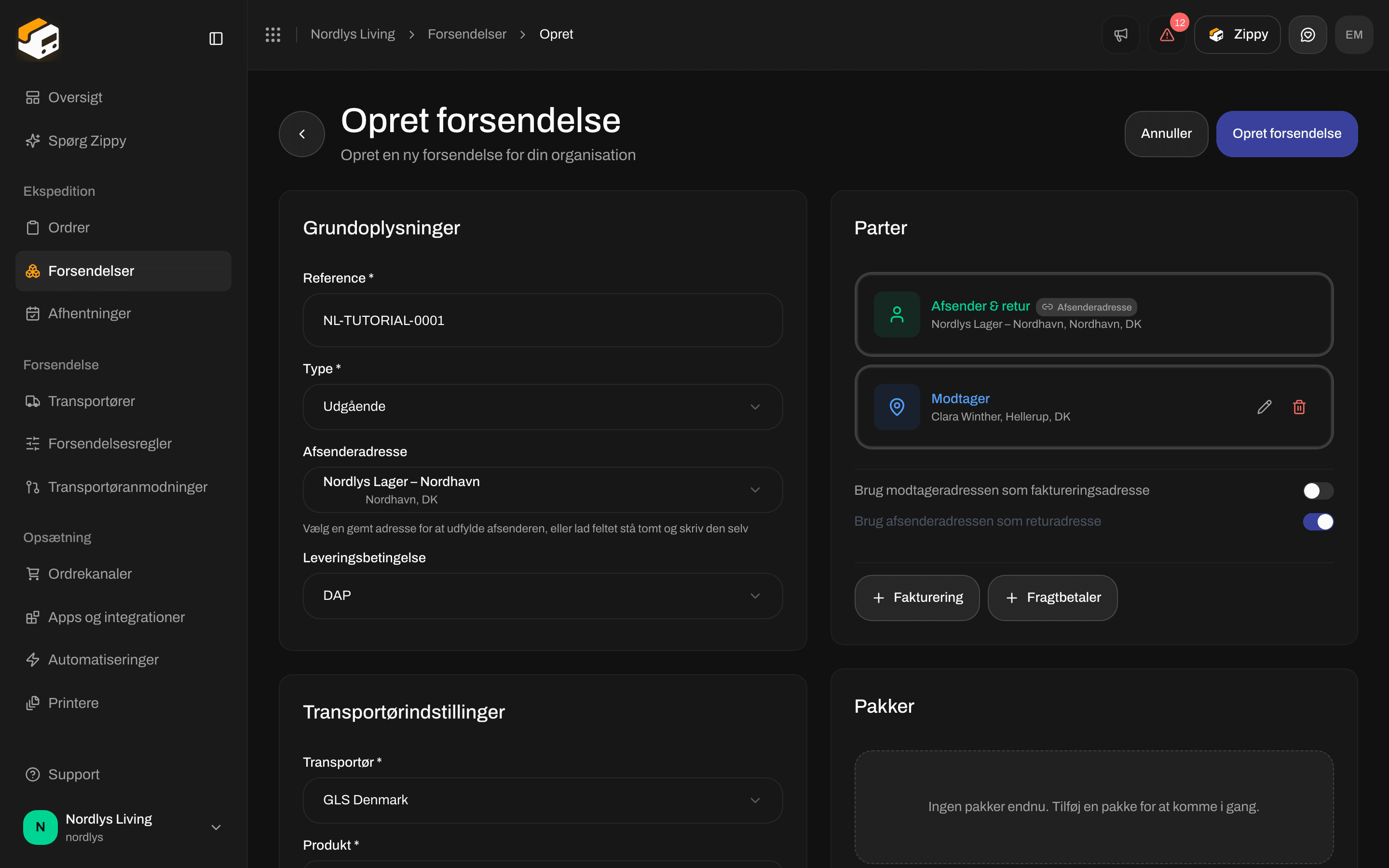The height and width of the screenshot is (868, 1389).
Task: Click the blue Modtager location pin icon
Action: pos(897,407)
